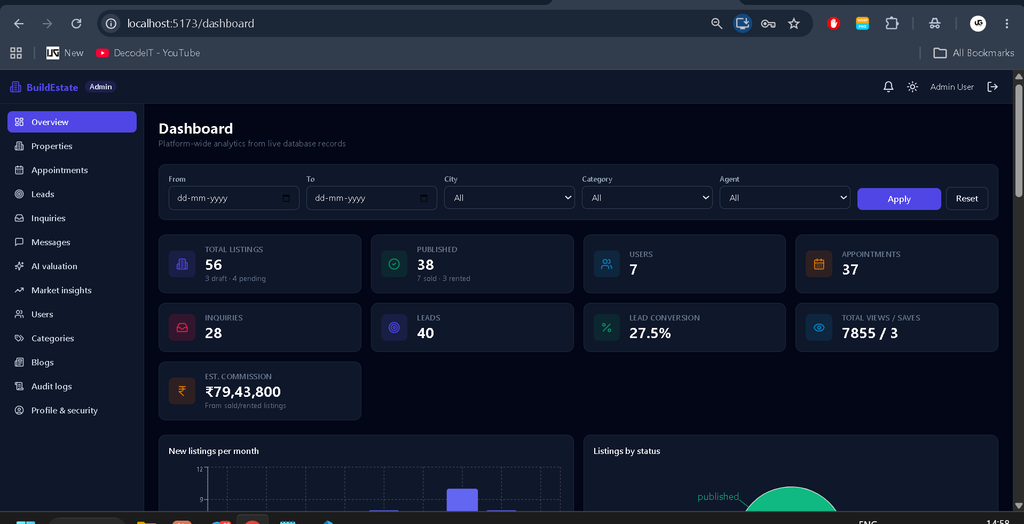Click the Published checkmark icon
Screen dimensions: 1024x524
tap(394, 264)
